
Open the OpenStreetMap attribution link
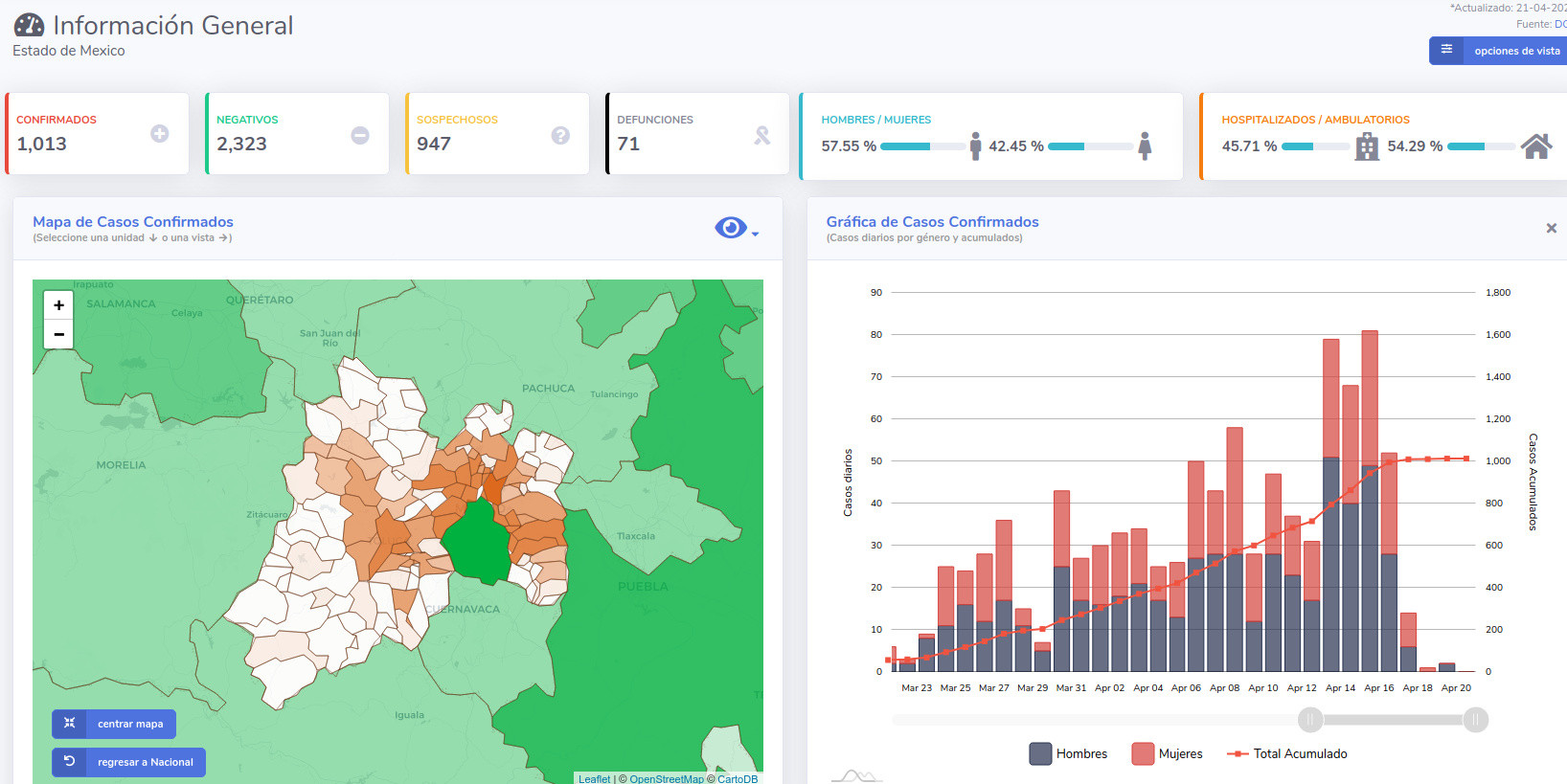[666, 779]
